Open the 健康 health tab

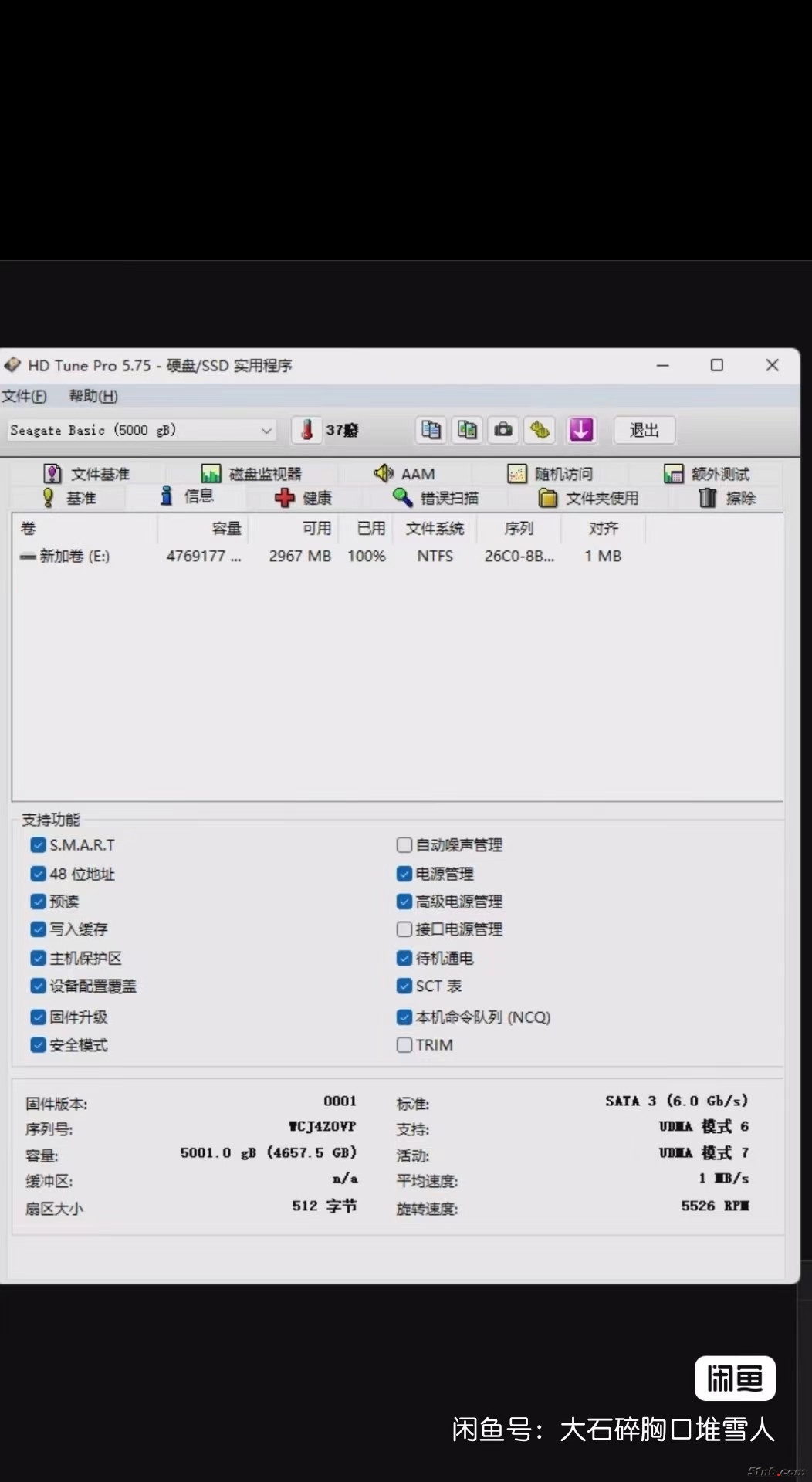303,498
